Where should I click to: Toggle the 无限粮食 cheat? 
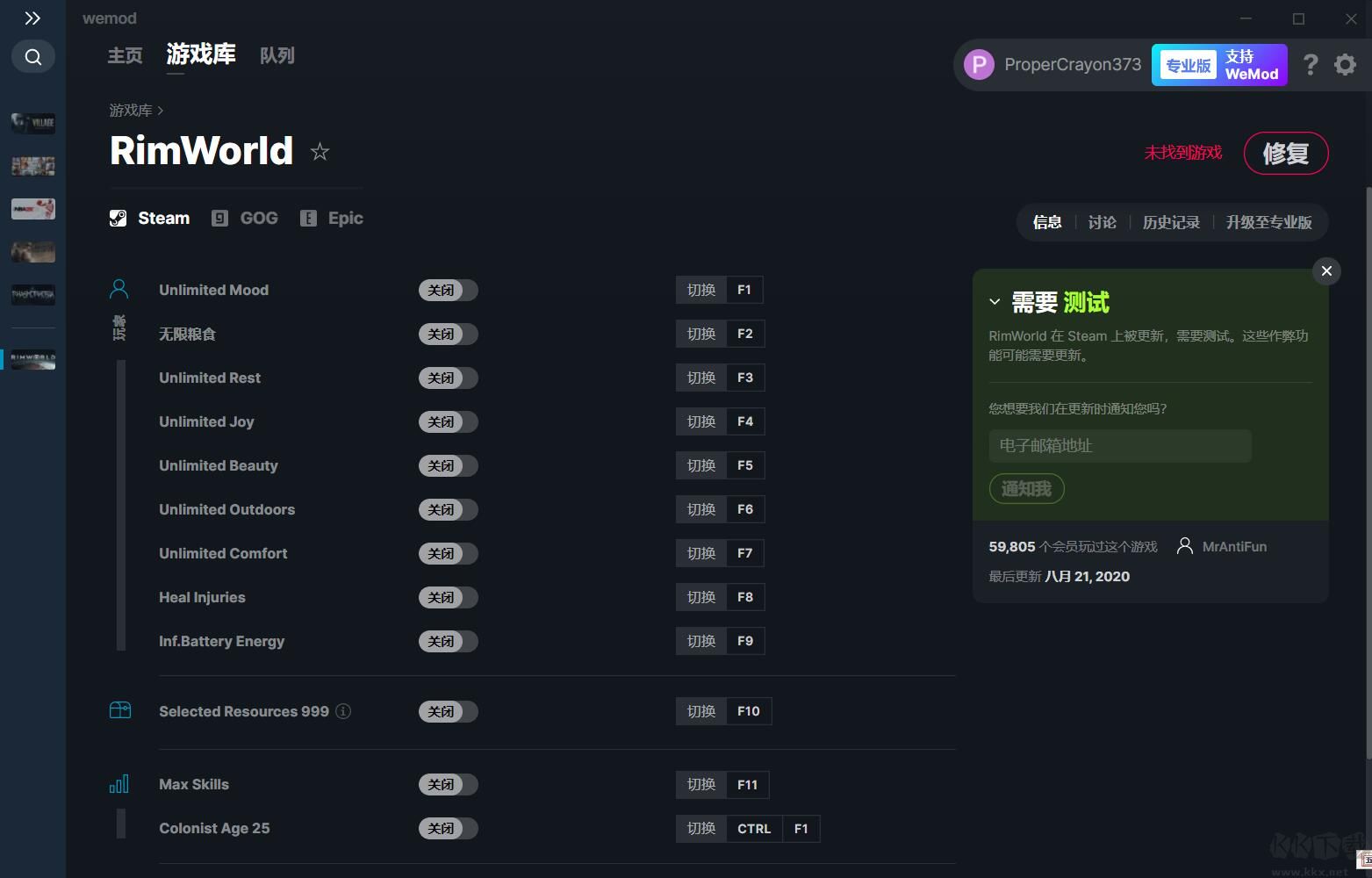coord(448,335)
